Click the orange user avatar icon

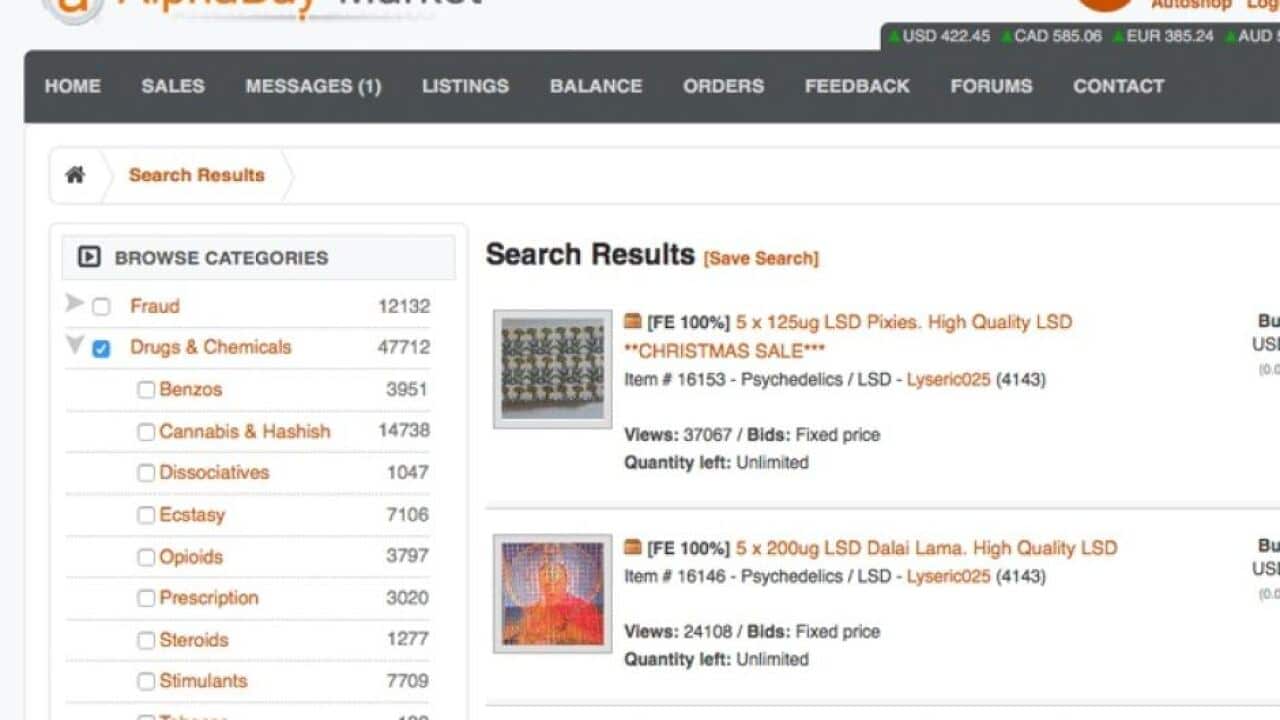(1103, 3)
